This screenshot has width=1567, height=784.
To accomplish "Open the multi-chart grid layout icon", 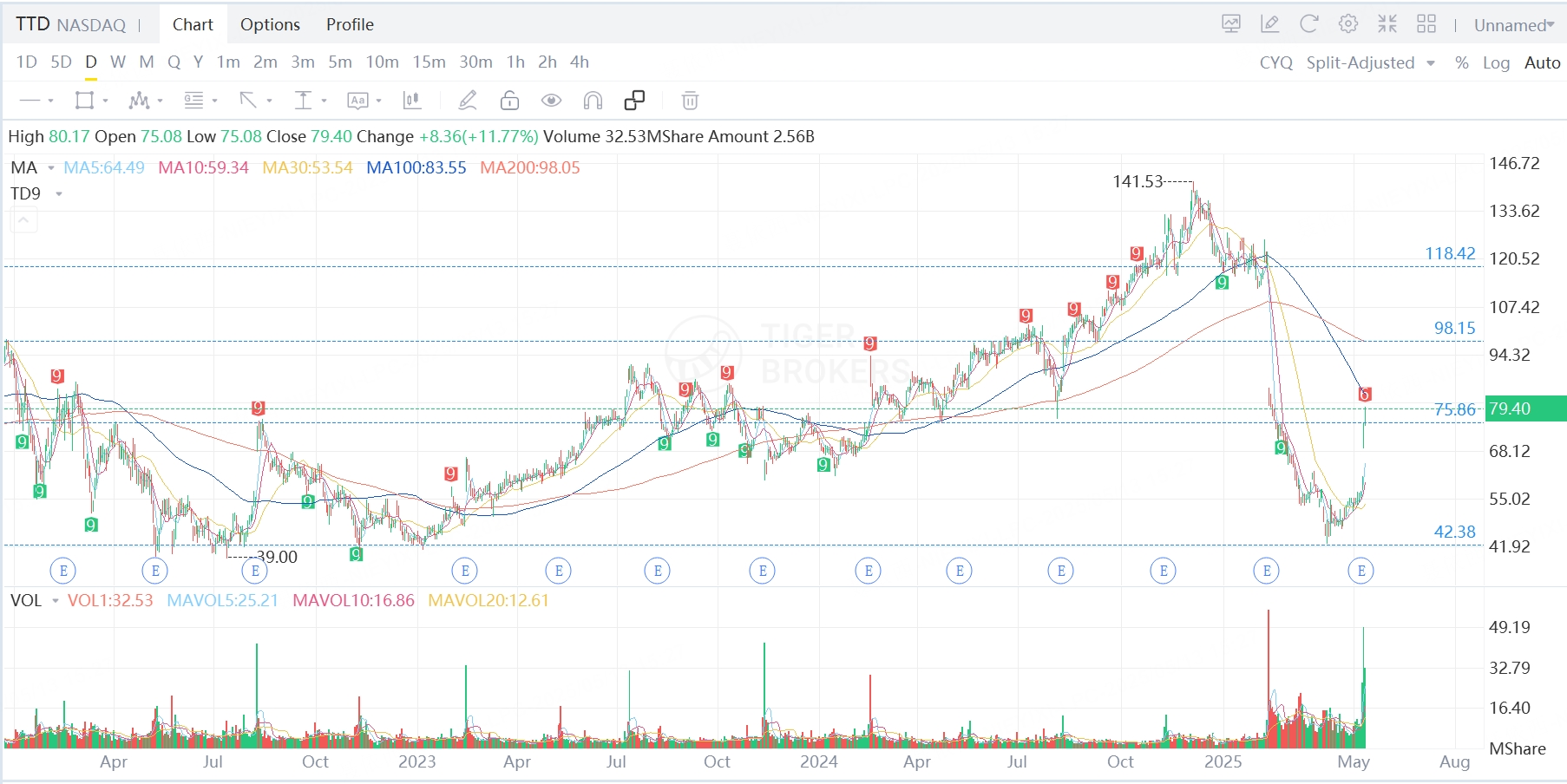I will tap(1426, 24).
